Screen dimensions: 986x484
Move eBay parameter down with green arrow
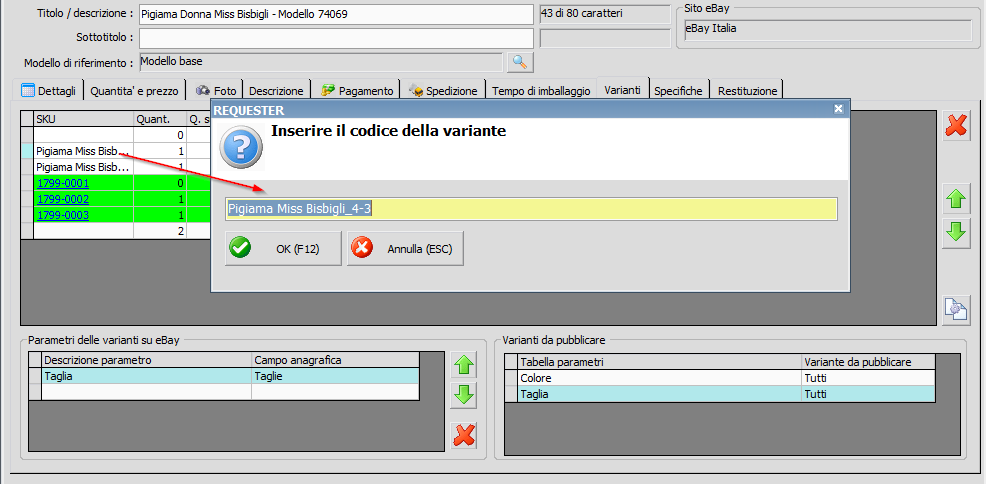(x=464, y=395)
